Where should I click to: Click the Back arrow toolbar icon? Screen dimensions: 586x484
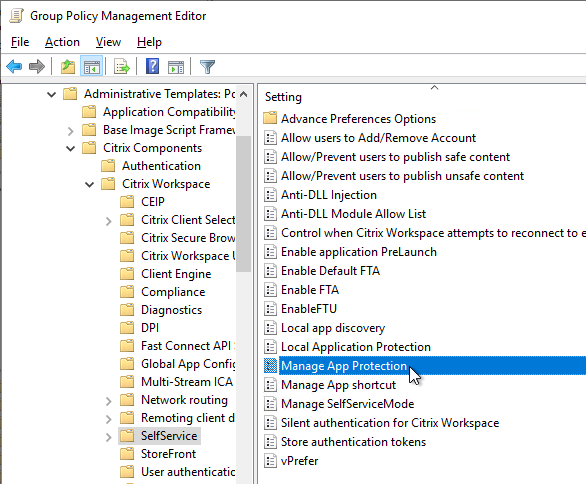[14, 67]
